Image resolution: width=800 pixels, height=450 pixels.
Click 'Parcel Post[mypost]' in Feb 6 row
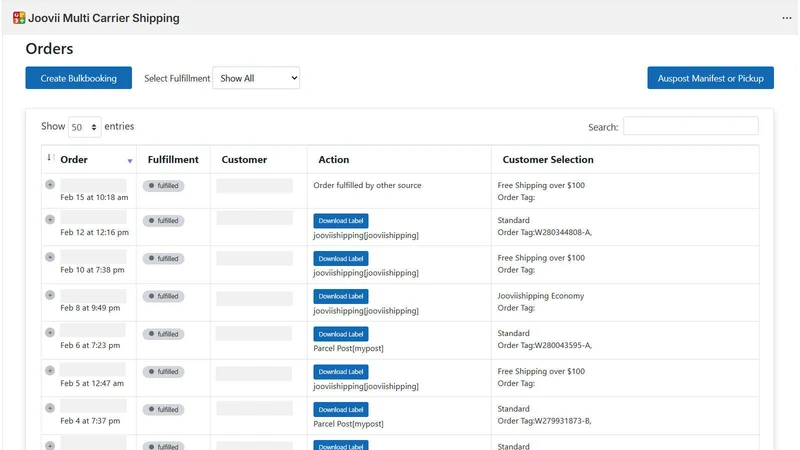click(x=348, y=348)
